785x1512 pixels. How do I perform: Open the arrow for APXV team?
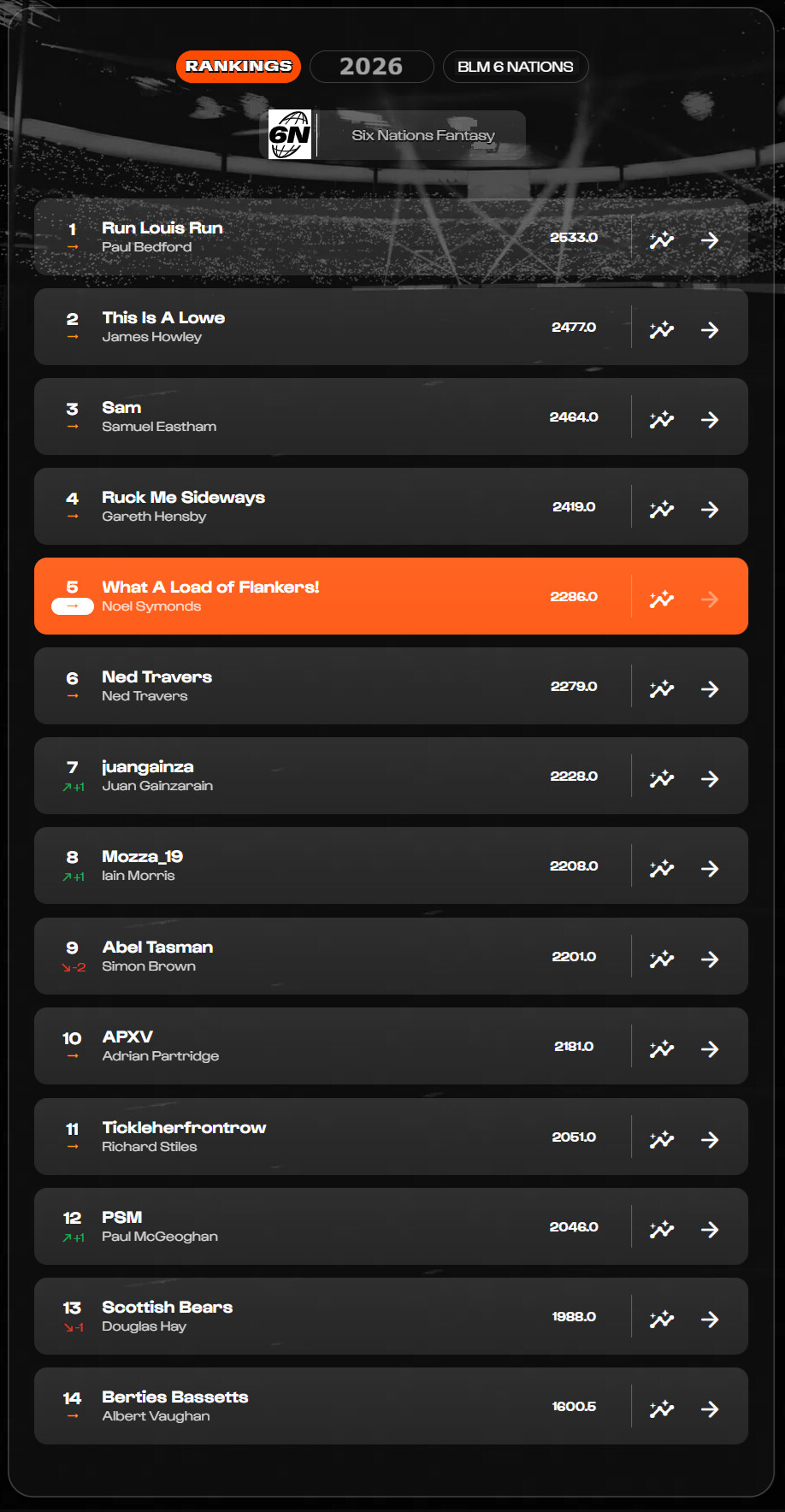[x=710, y=1049]
